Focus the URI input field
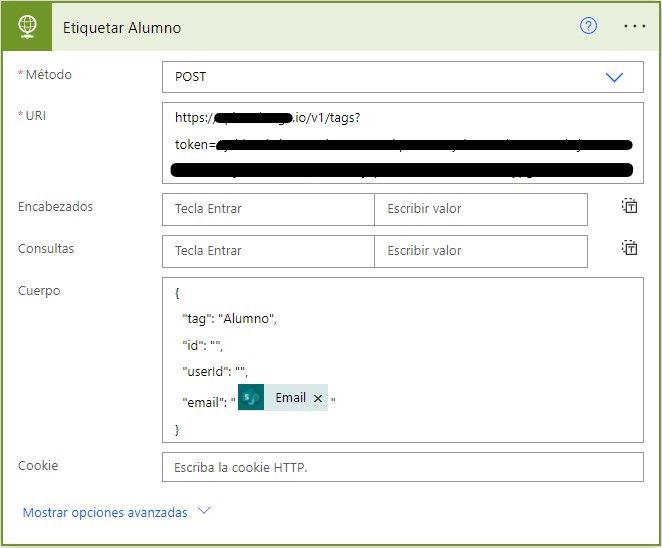The image size is (662, 548). pos(403,143)
